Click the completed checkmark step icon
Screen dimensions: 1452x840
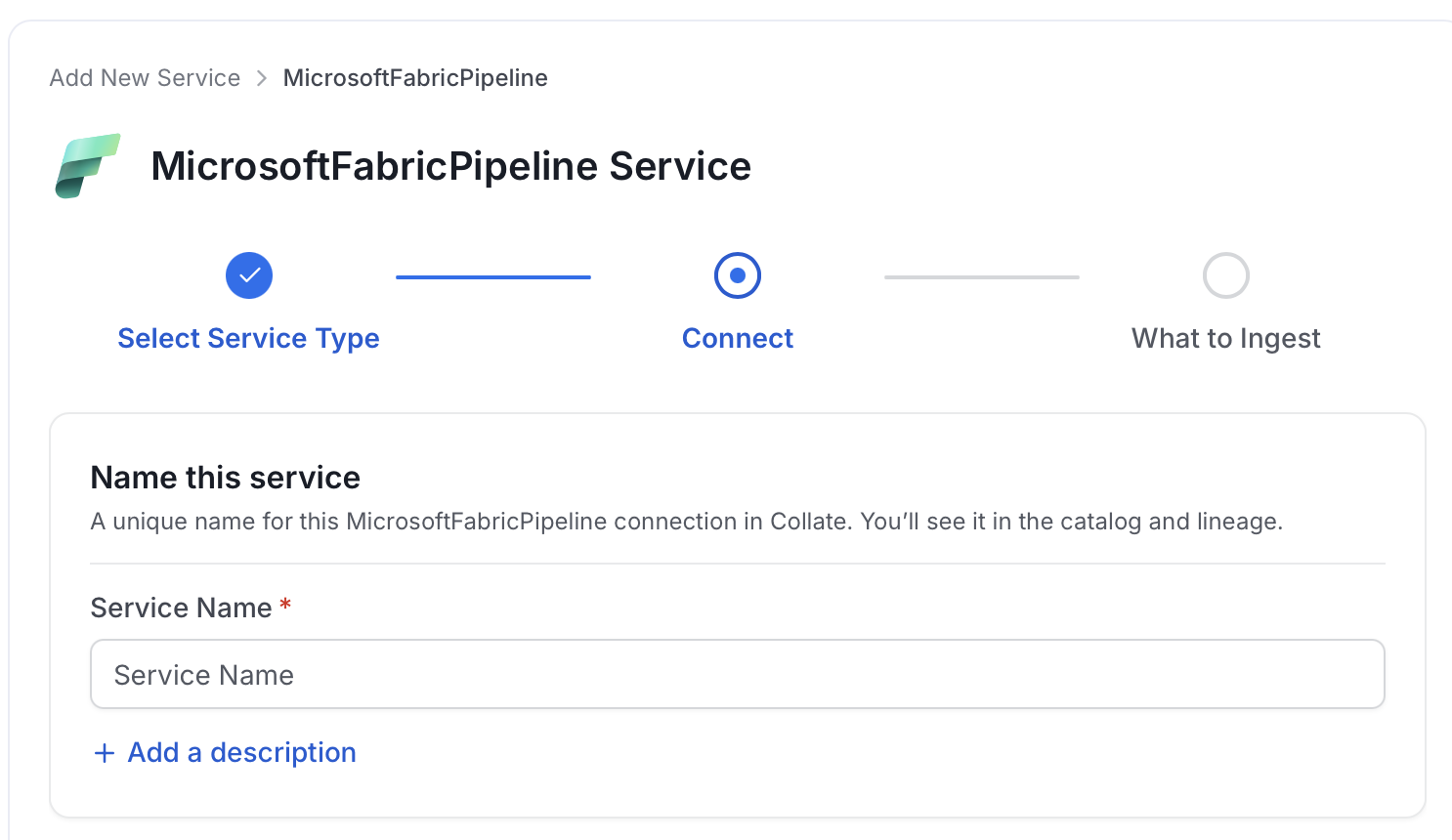(x=249, y=275)
